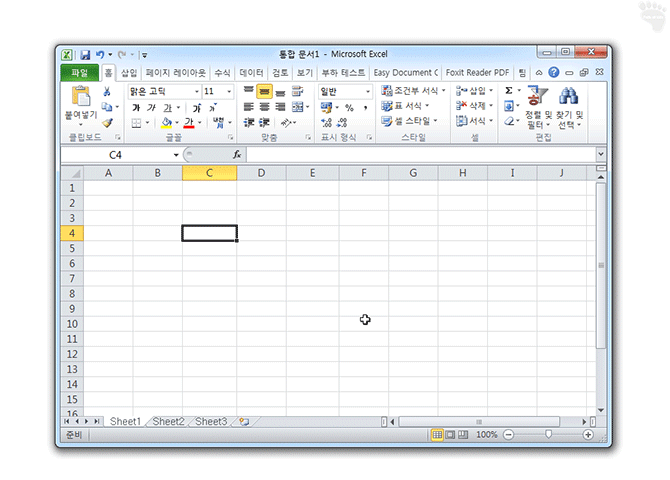Viewport: 670px width, 480px height.
Task: Switch to Page Layout (페이지 레이아웃) tab
Action: click(x=175, y=73)
